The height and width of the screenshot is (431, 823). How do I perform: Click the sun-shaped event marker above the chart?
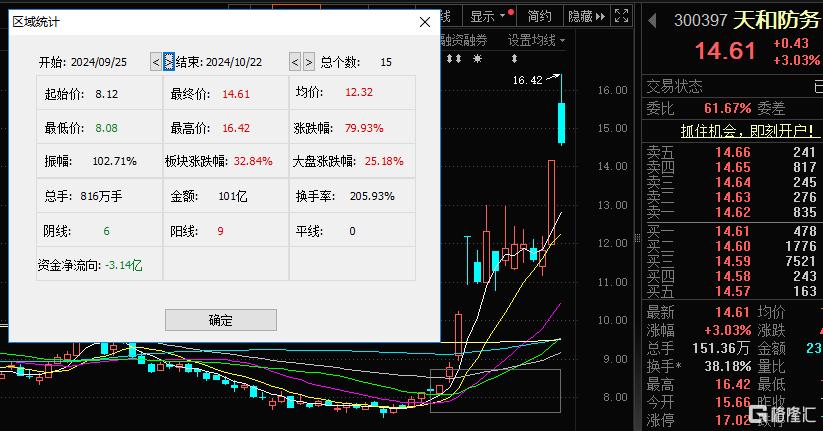click(477, 59)
